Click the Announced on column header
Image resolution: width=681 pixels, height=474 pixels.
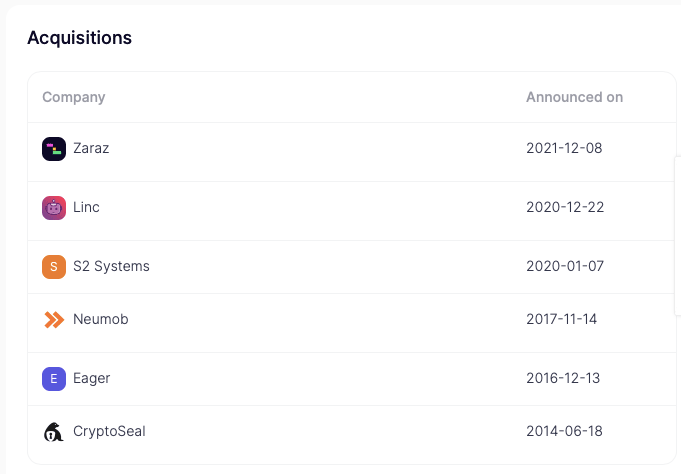click(x=575, y=97)
